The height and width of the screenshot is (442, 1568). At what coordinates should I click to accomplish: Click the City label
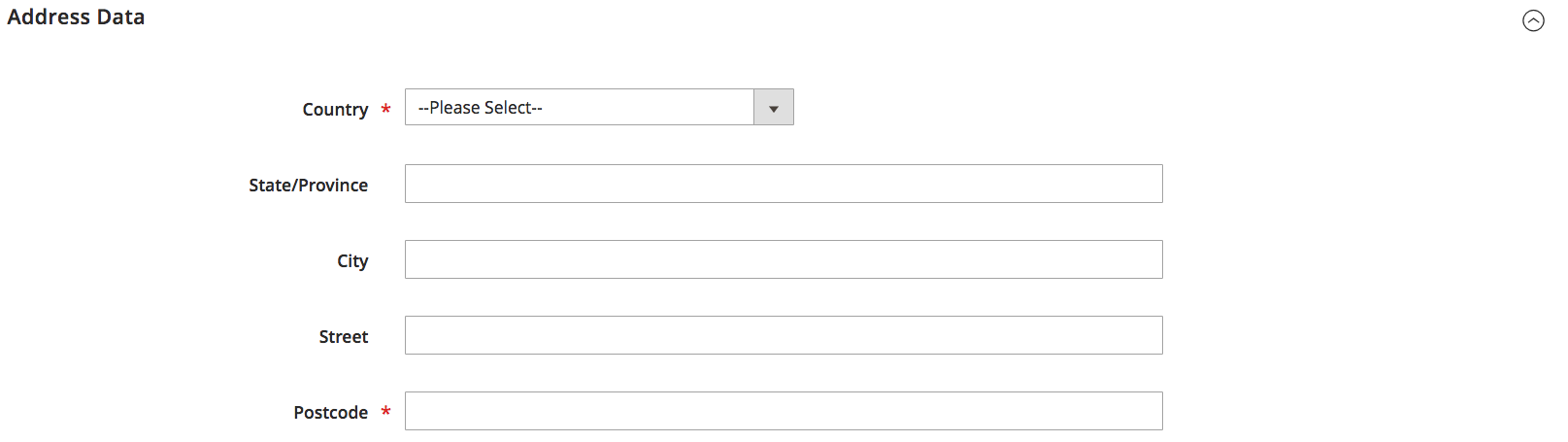click(352, 261)
